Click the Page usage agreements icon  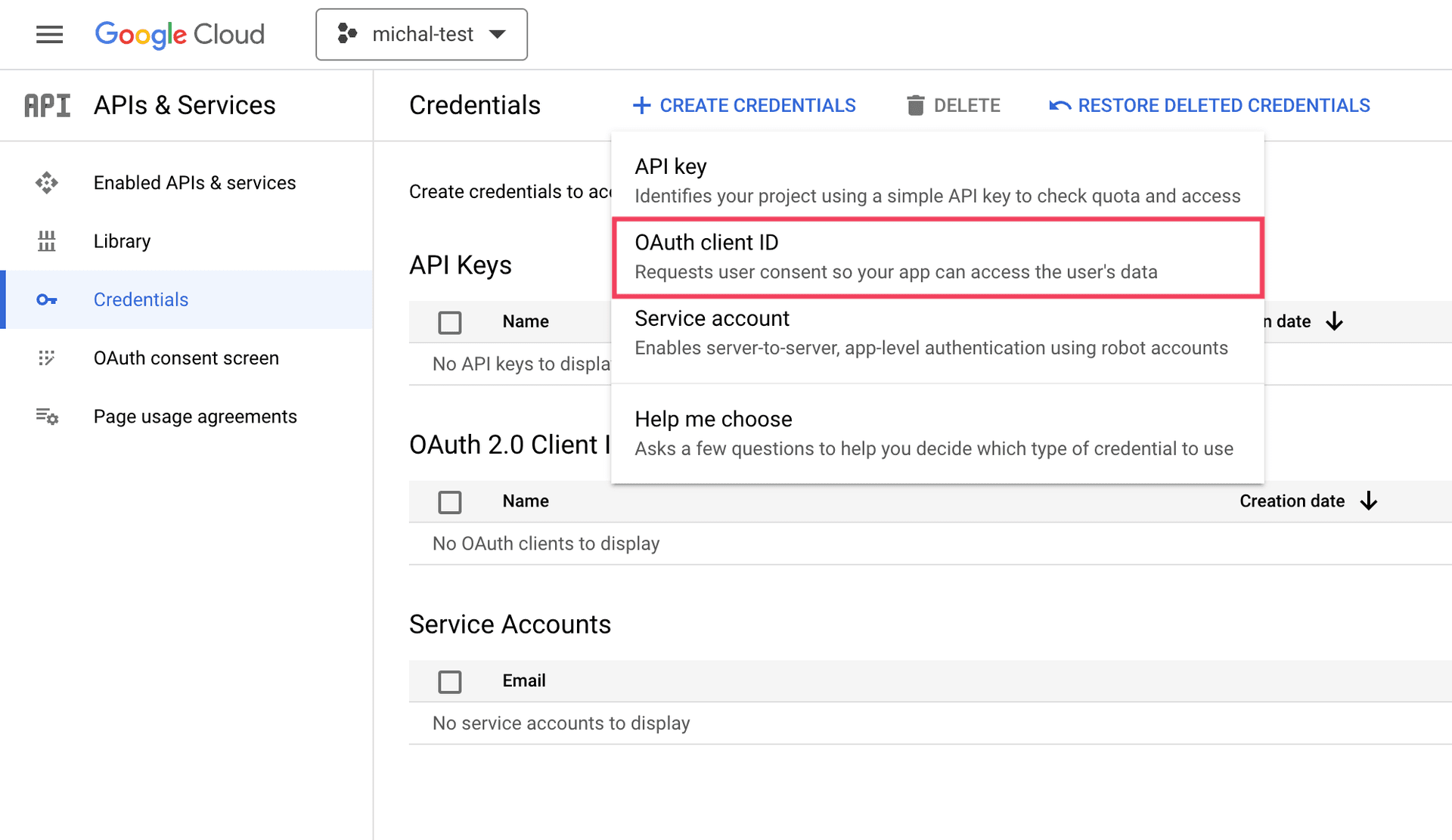coord(47,417)
